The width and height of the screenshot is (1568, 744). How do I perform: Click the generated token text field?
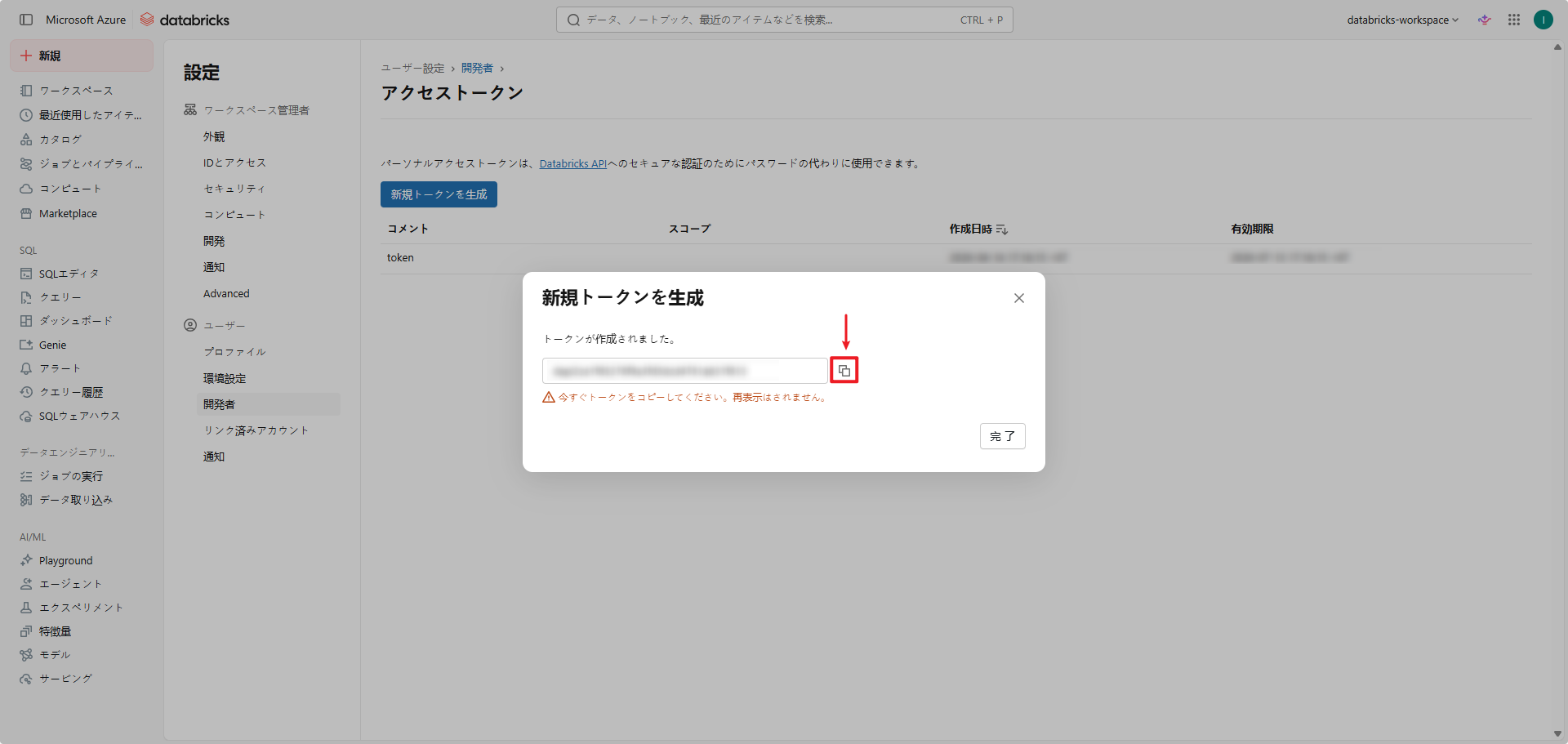[684, 371]
